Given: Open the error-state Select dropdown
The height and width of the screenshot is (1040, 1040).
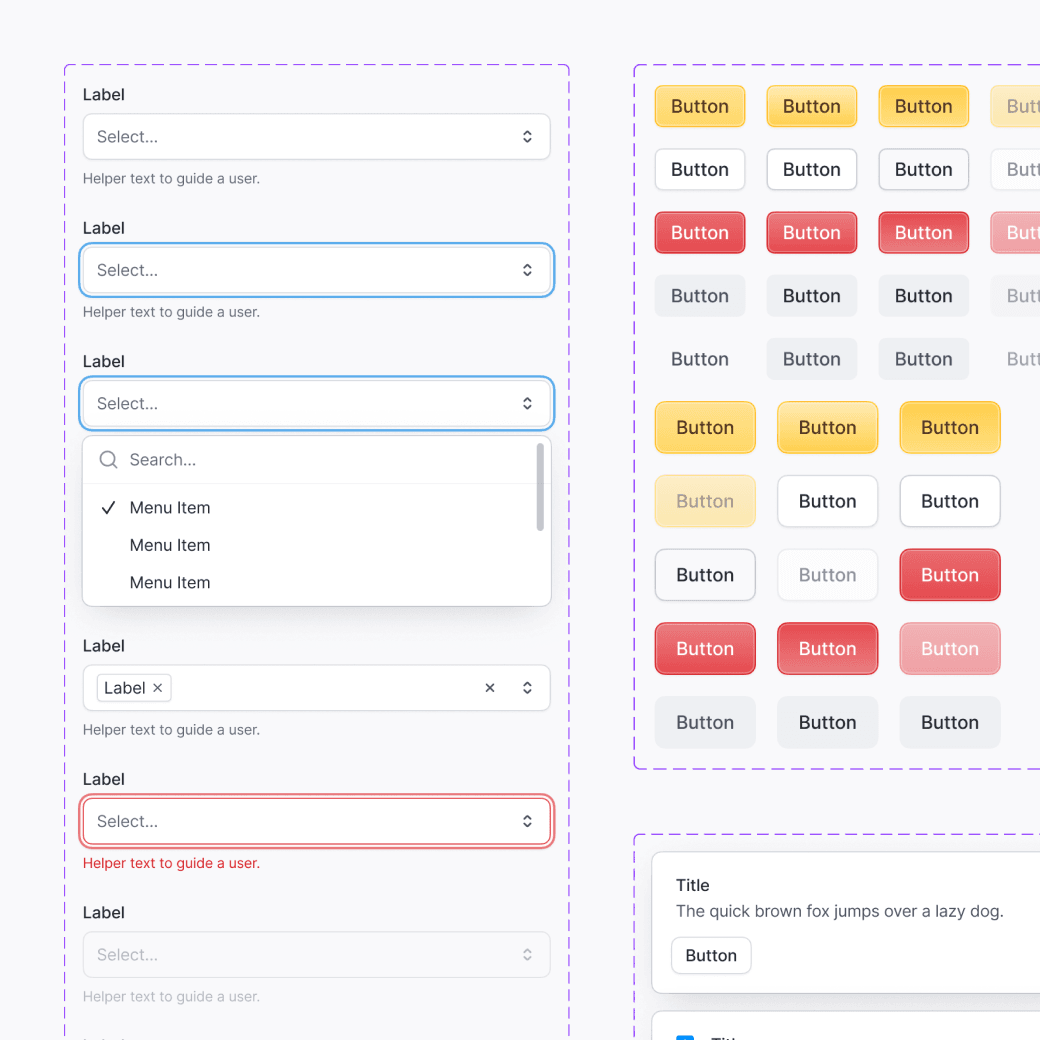Looking at the screenshot, I should [x=316, y=821].
